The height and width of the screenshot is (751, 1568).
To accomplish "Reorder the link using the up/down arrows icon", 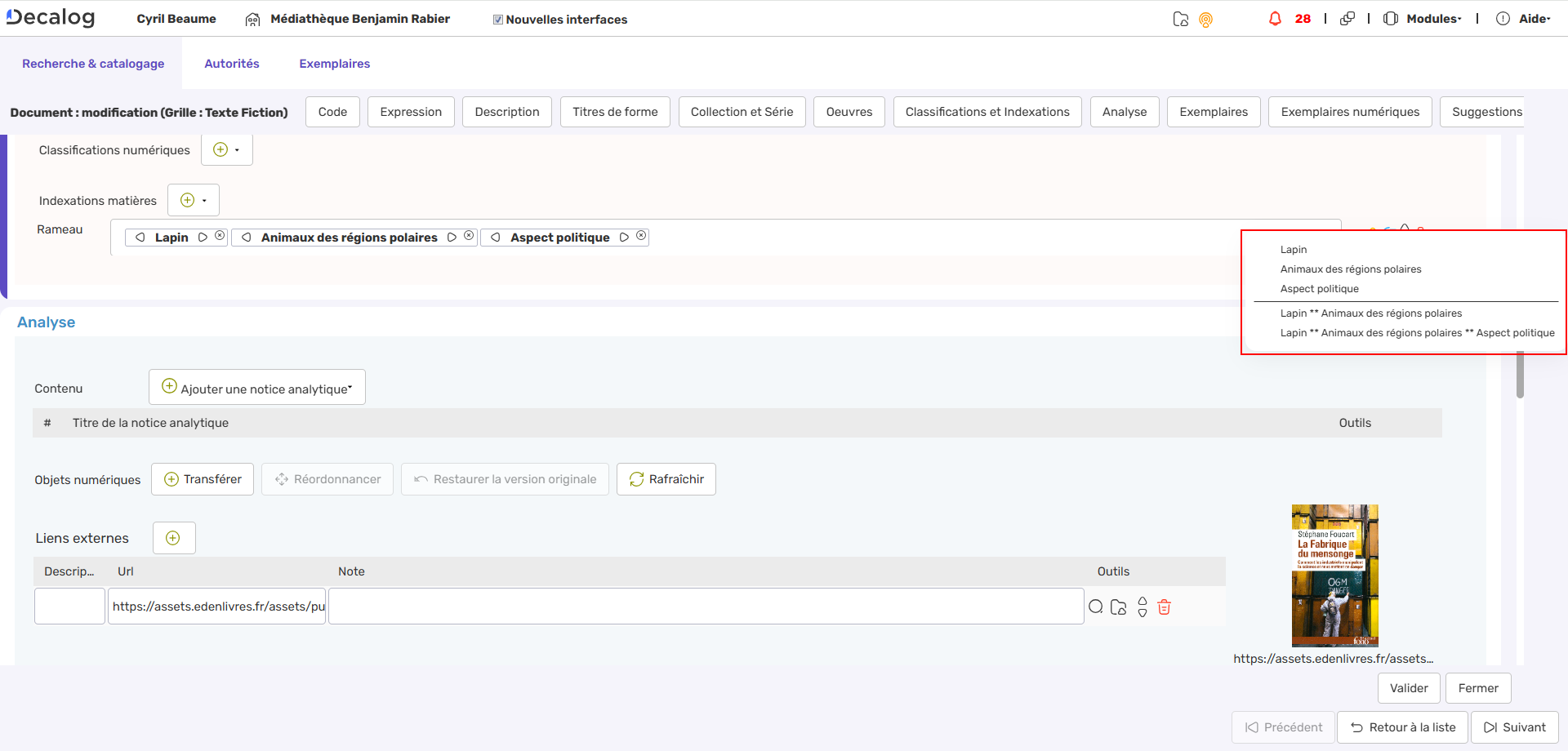I will coord(1142,607).
